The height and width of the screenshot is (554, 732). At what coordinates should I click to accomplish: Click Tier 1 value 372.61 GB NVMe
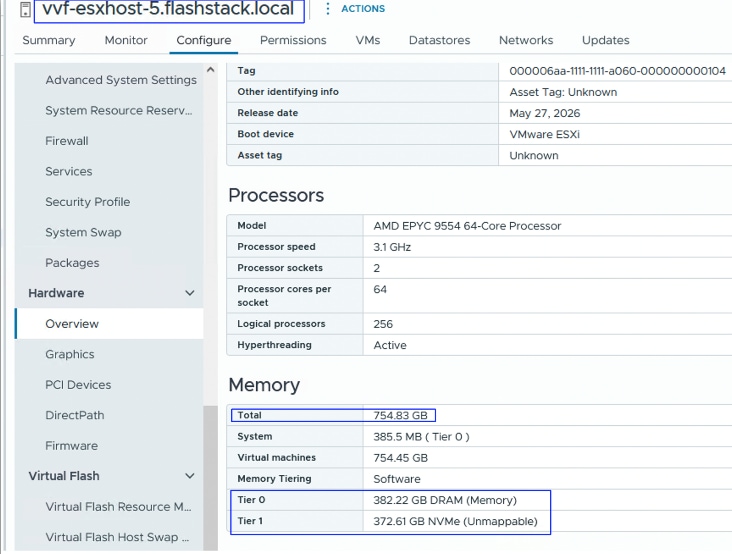tap(455, 521)
